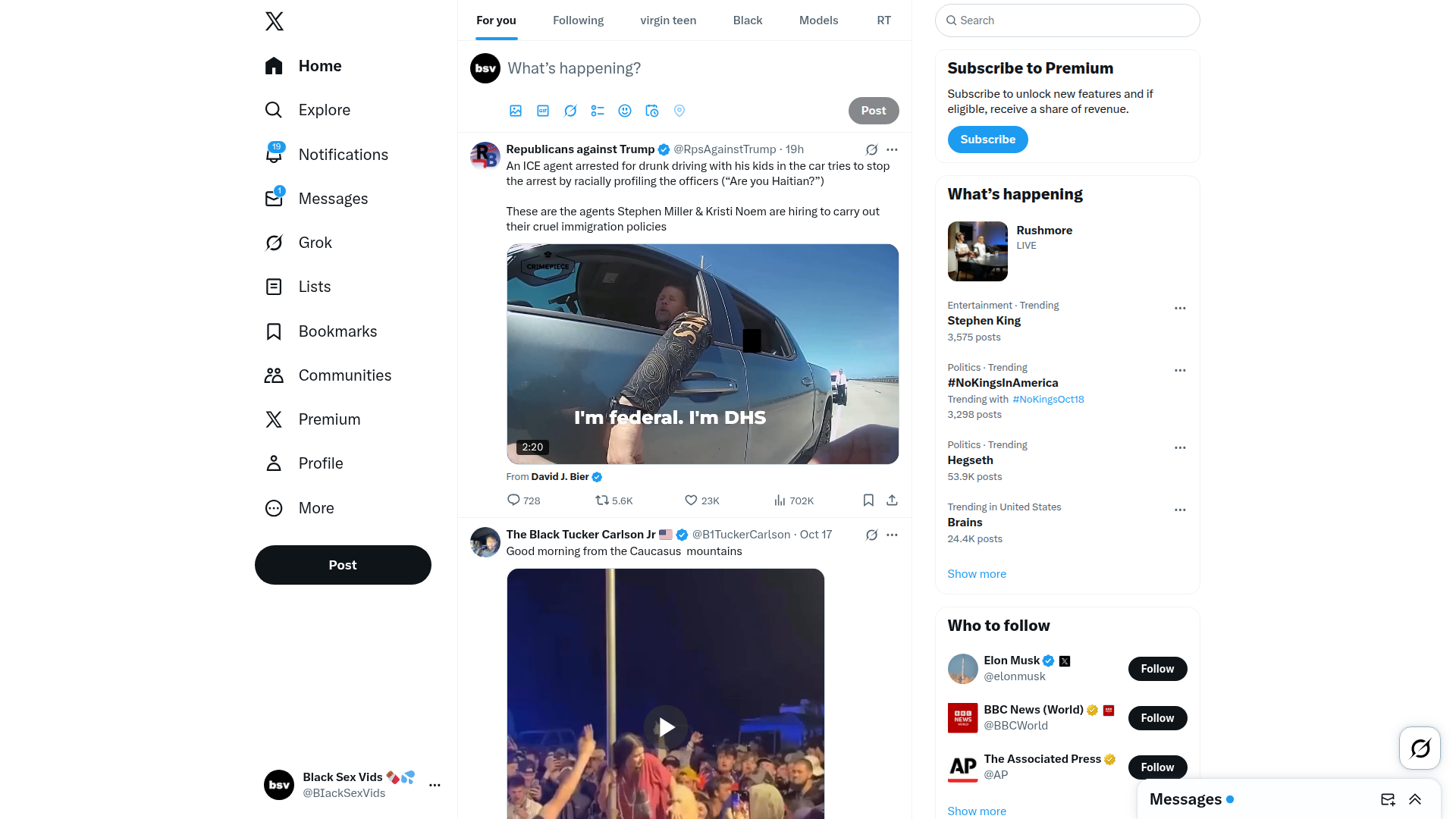Repost the Republicans against Trump post
Image resolution: width=1456 pixels, height=819 pixels.
602,500
